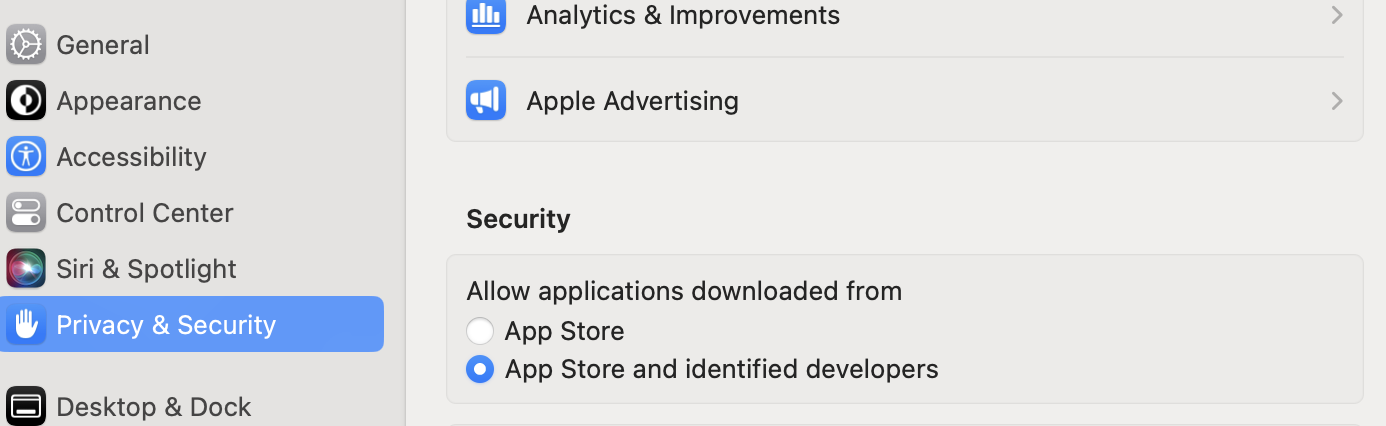Screen dimensions: 1386x426
Task: Expand Apple Advertising chevron arrow
Action: pyautogui.click(x=1336, y=100)
